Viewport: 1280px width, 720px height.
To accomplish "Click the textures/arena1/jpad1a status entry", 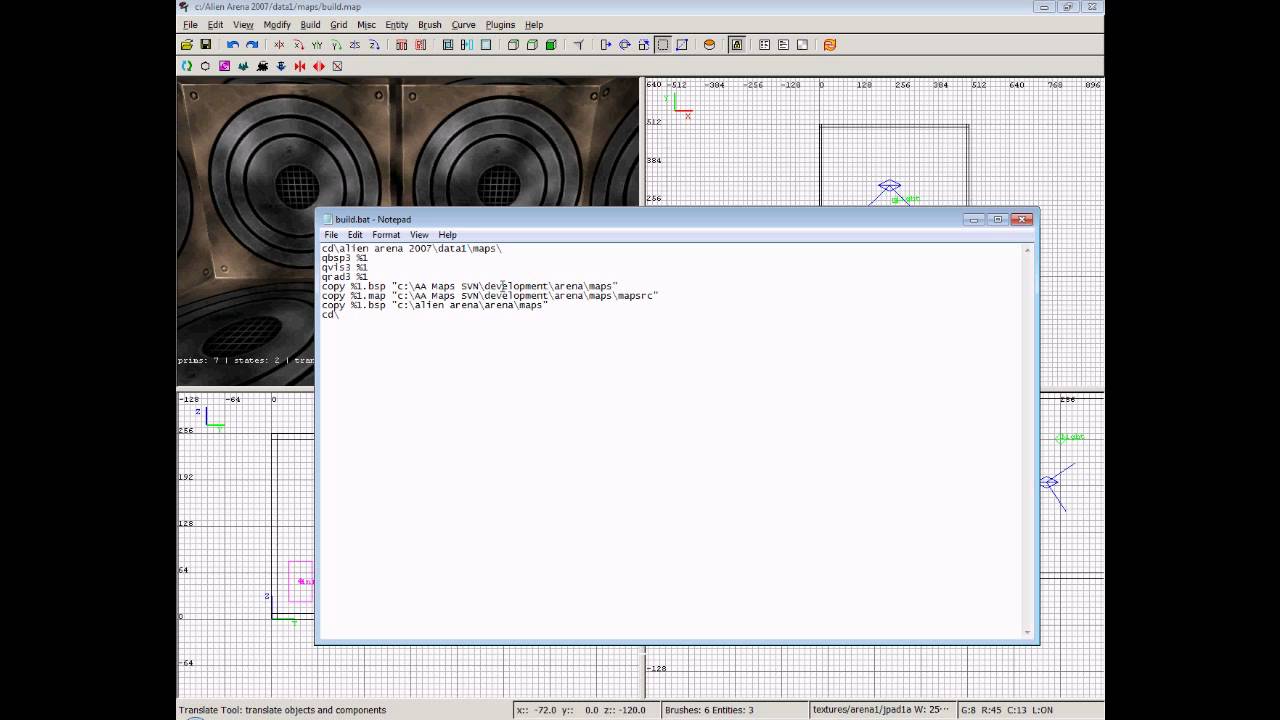I will pyautogui.click(x=881, y=710).
